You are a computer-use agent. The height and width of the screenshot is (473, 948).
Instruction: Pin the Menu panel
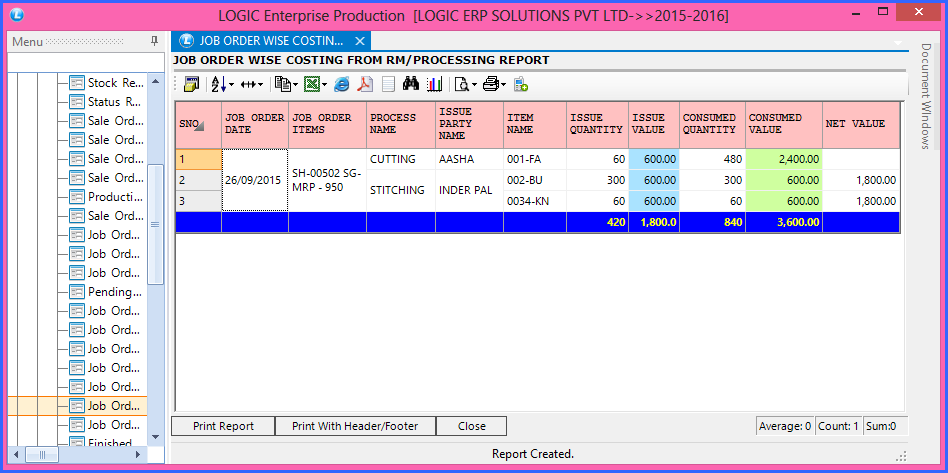(x=154, y=41)
